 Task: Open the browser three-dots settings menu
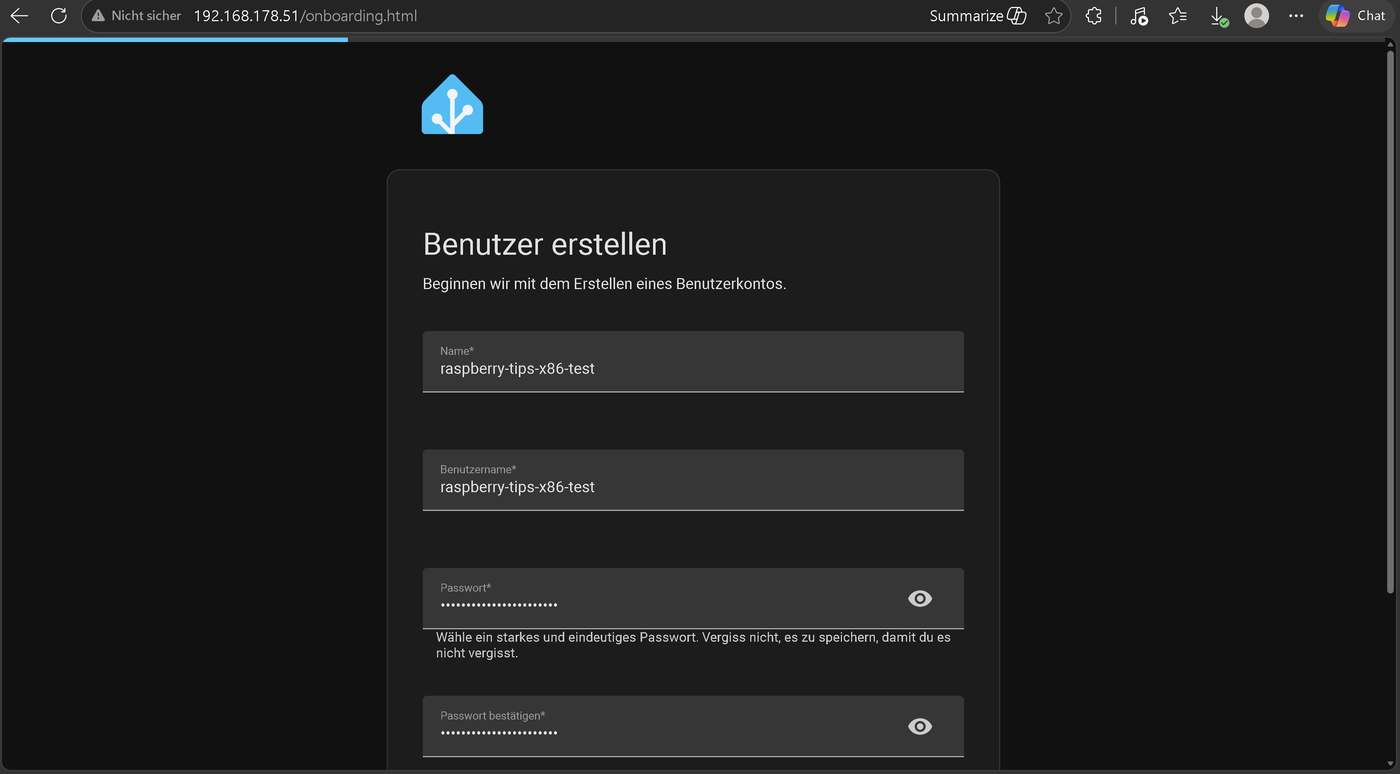1296,16
